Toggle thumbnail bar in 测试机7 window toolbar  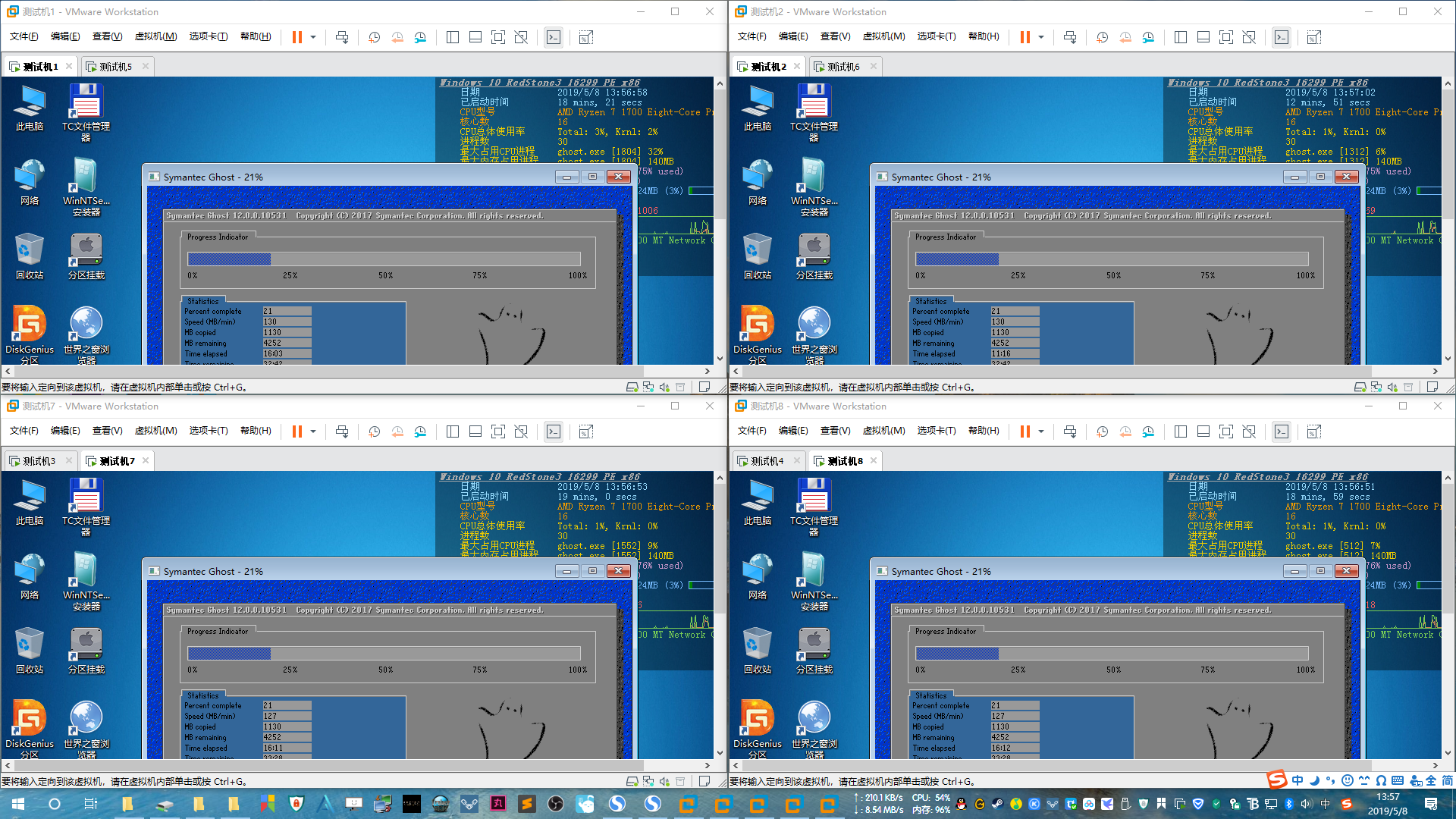[475, 431]
